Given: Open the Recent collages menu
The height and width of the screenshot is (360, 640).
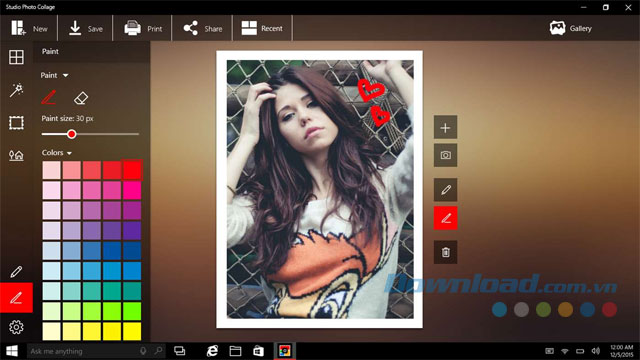Looking at the screenshot, I should 262,28.
